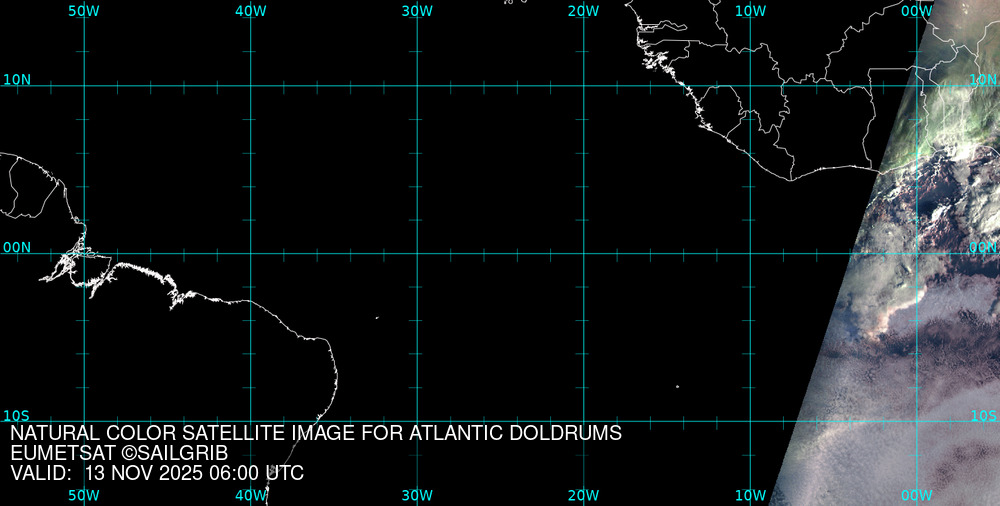Click the grid intersection of equator and 20W
Viewport: 1000px width, 506px height.
pos(583,253)
